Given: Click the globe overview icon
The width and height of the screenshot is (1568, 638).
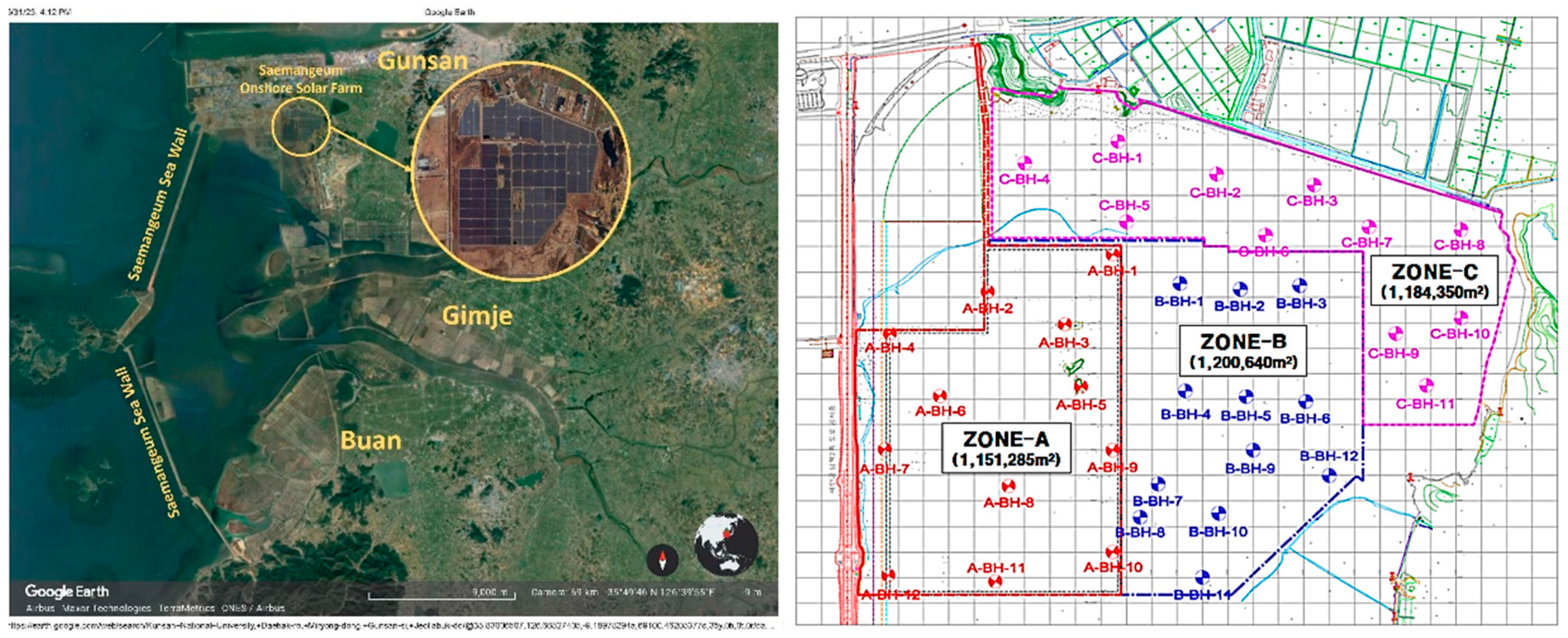Looking at the screenshot, I should click(x=726, y=545).
